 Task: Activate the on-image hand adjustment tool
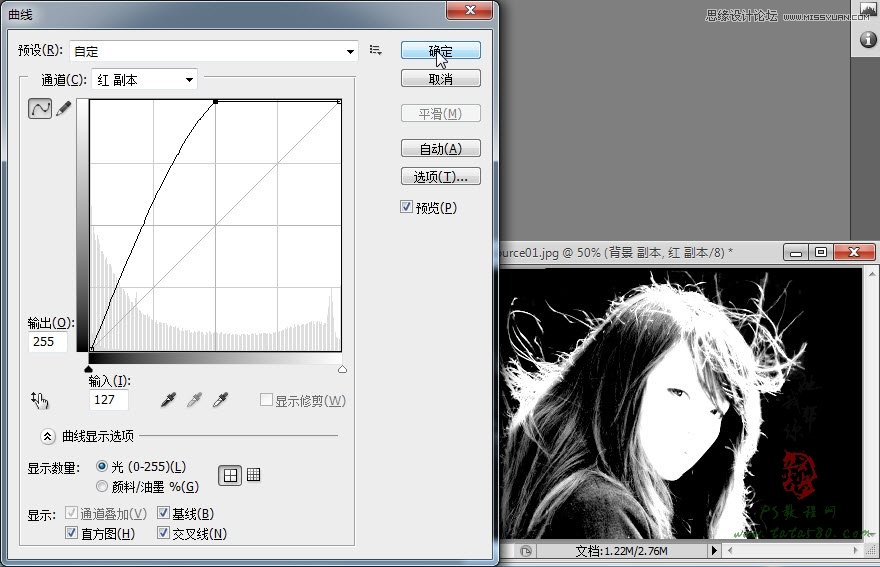coord(39,400)
